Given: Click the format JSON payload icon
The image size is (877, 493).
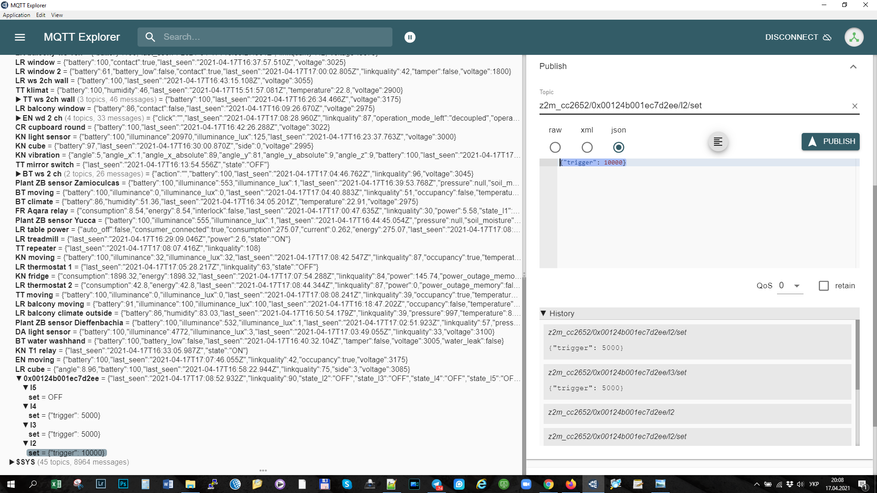Looking at the screenshot, I should click(x=717, y=142).
